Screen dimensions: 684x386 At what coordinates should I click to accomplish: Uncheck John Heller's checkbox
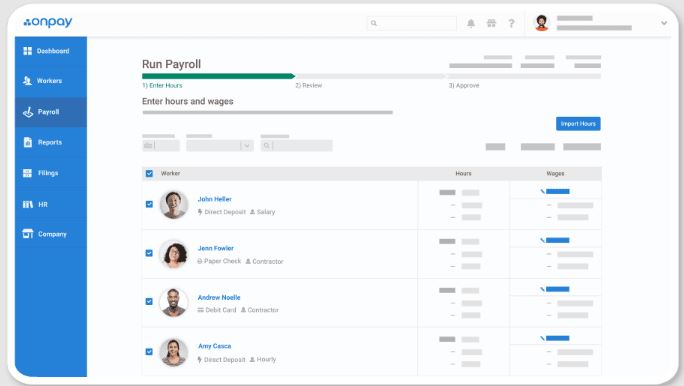(x=149, y=204)
